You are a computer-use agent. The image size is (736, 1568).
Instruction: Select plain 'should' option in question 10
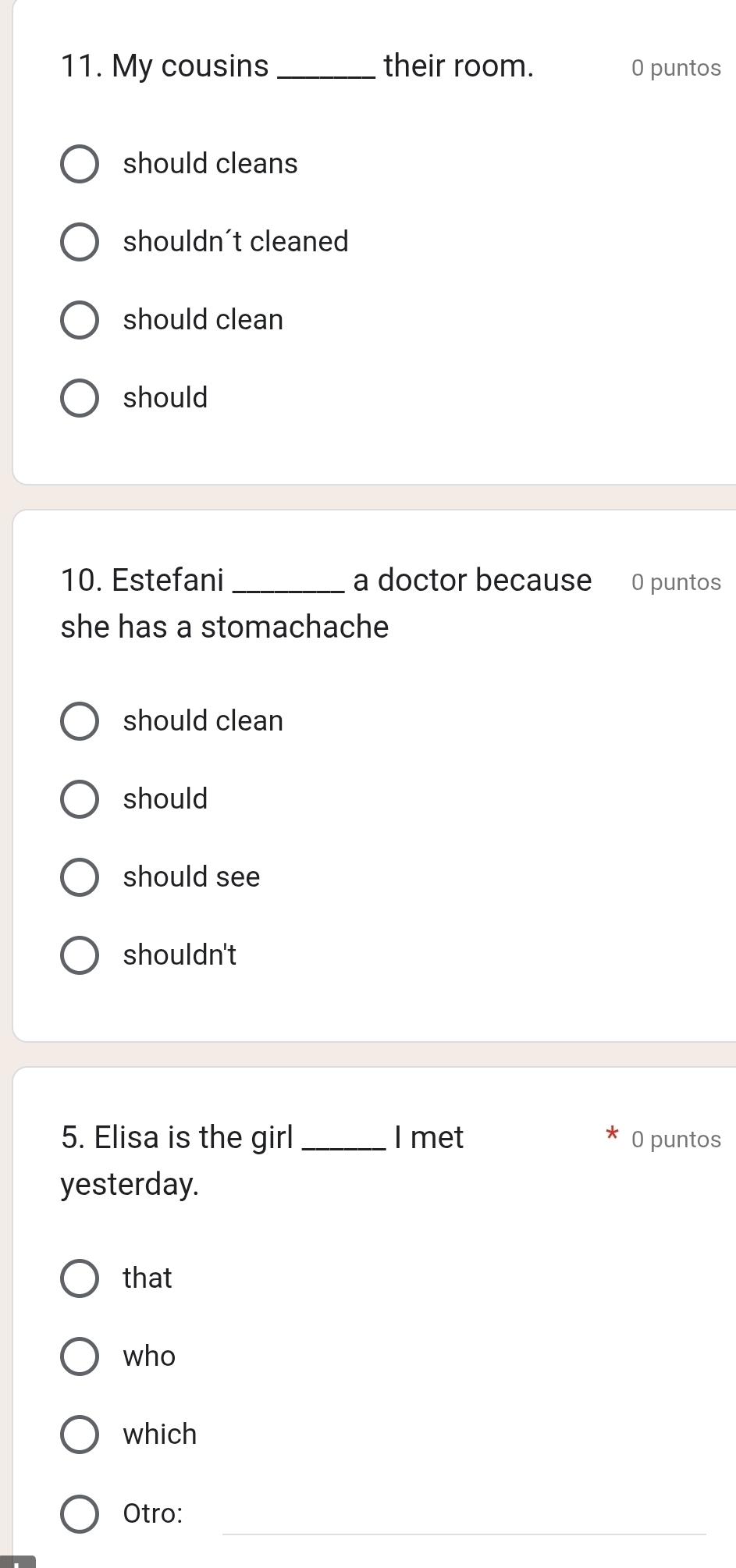pos(80,799)
